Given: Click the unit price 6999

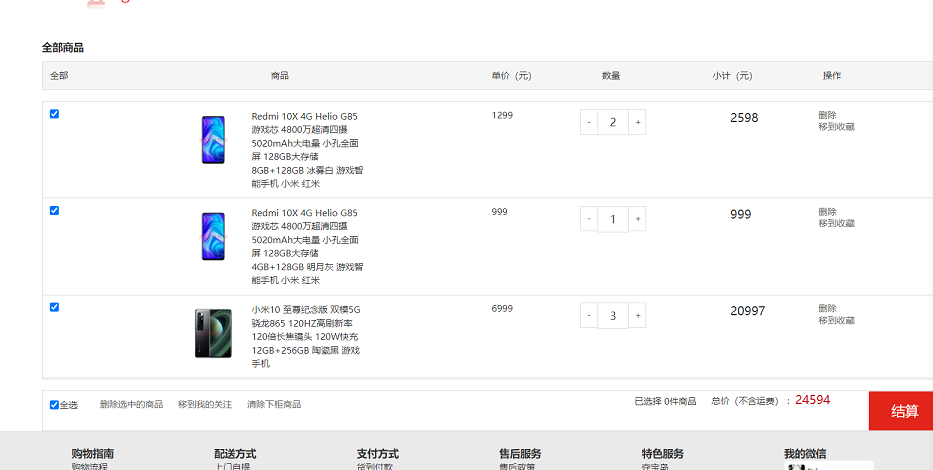Looking at the screenshot, I should tap(502, 309).
